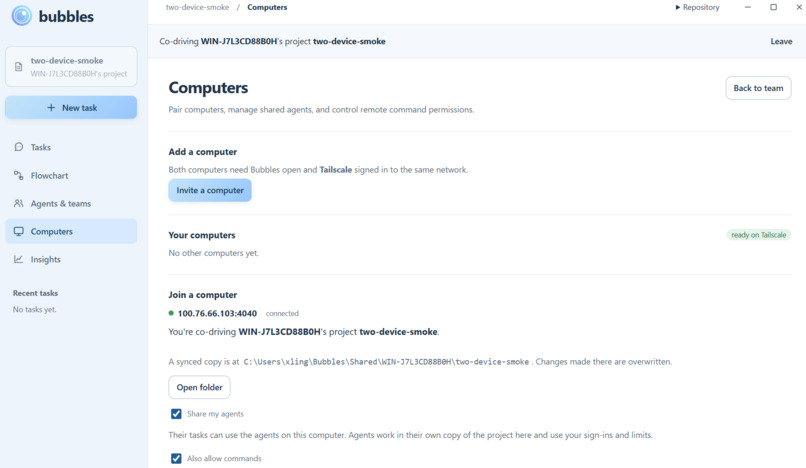Follow the Tailscale link
The height and width of the screenshot is (468, 806).
(x=336, y=170)
